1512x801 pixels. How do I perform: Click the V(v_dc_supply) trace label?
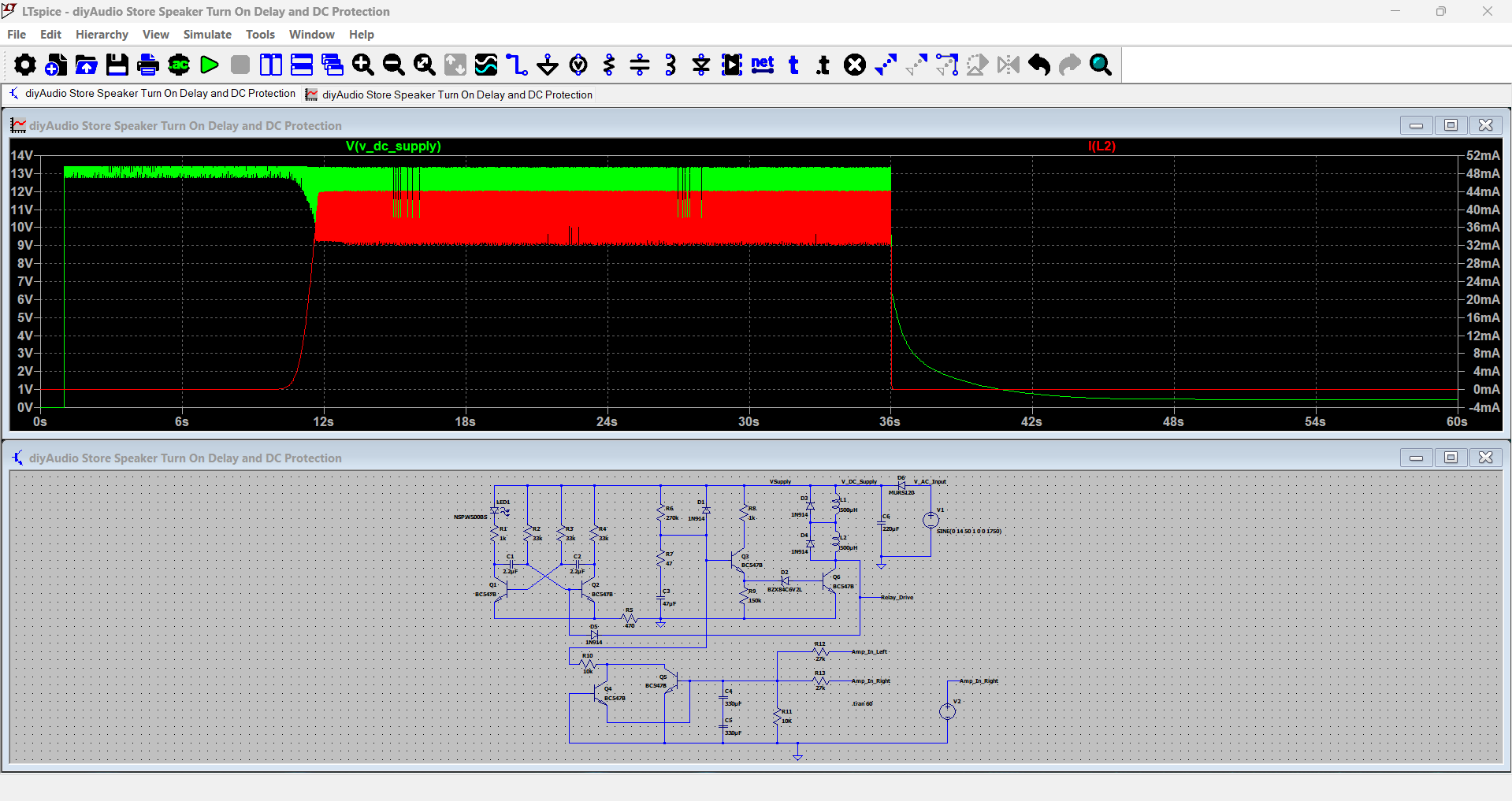393,146
